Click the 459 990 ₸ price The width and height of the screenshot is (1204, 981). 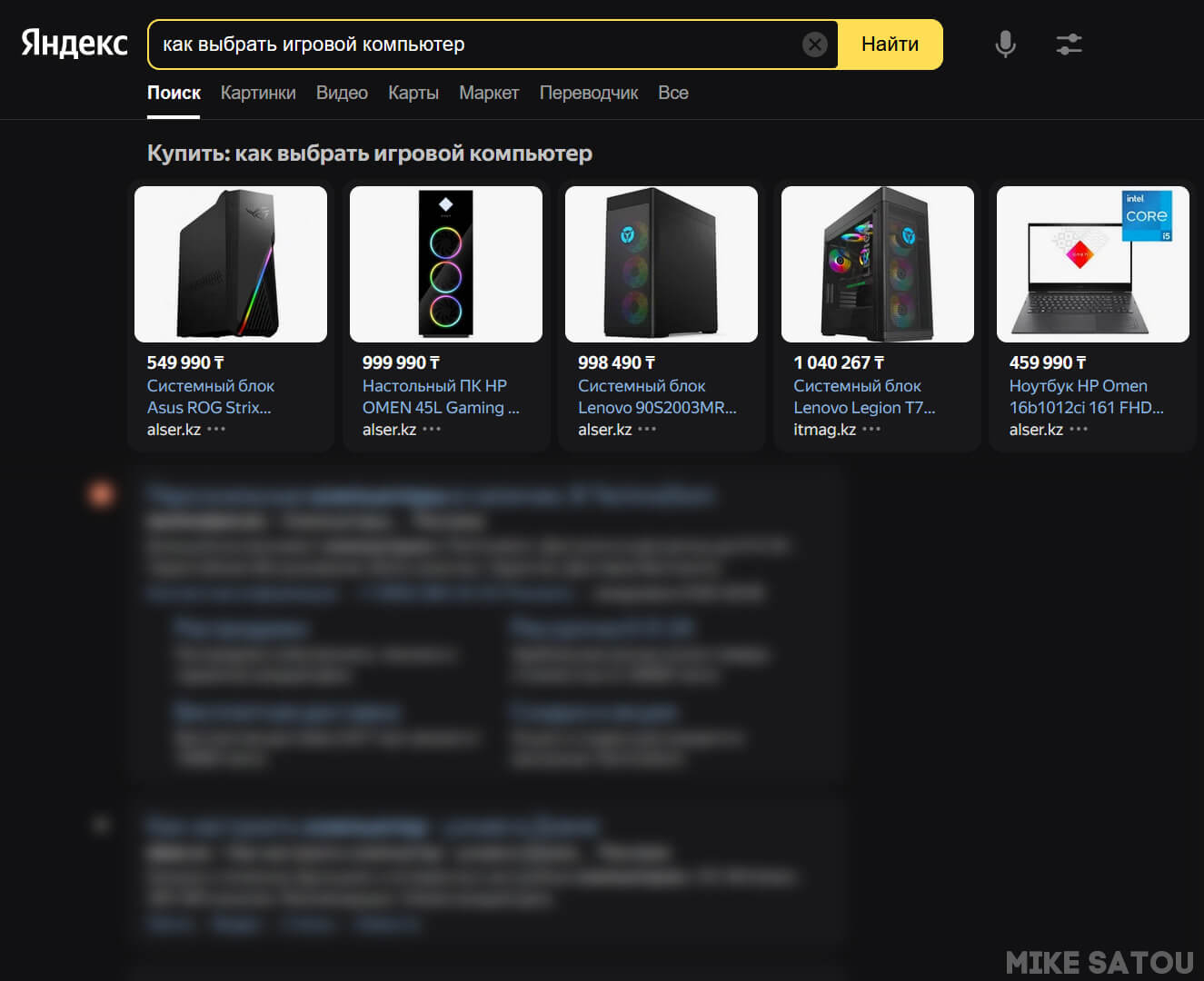click(1048, 362)
